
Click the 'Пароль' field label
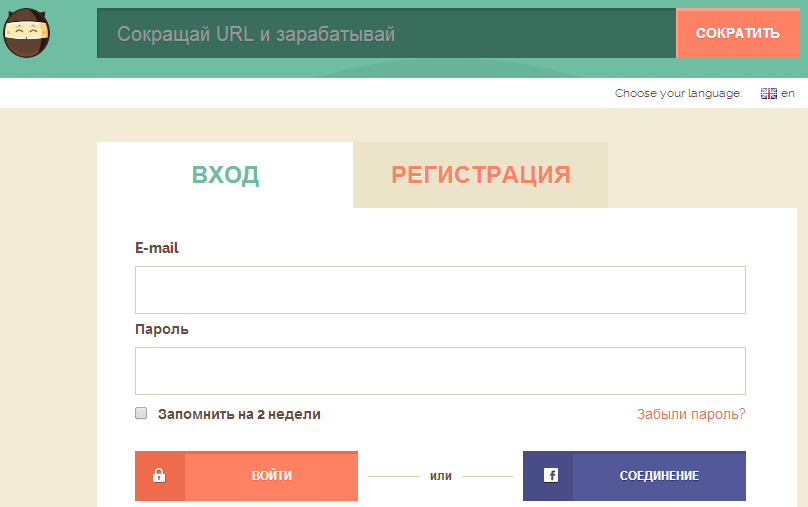coord(162,329)
